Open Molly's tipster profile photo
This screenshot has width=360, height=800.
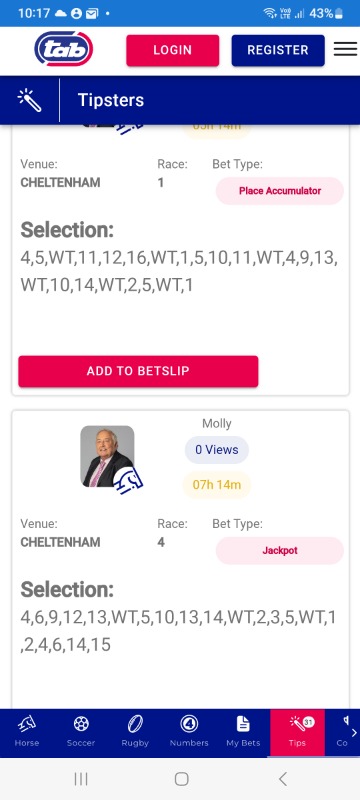[x=108, y=456]
